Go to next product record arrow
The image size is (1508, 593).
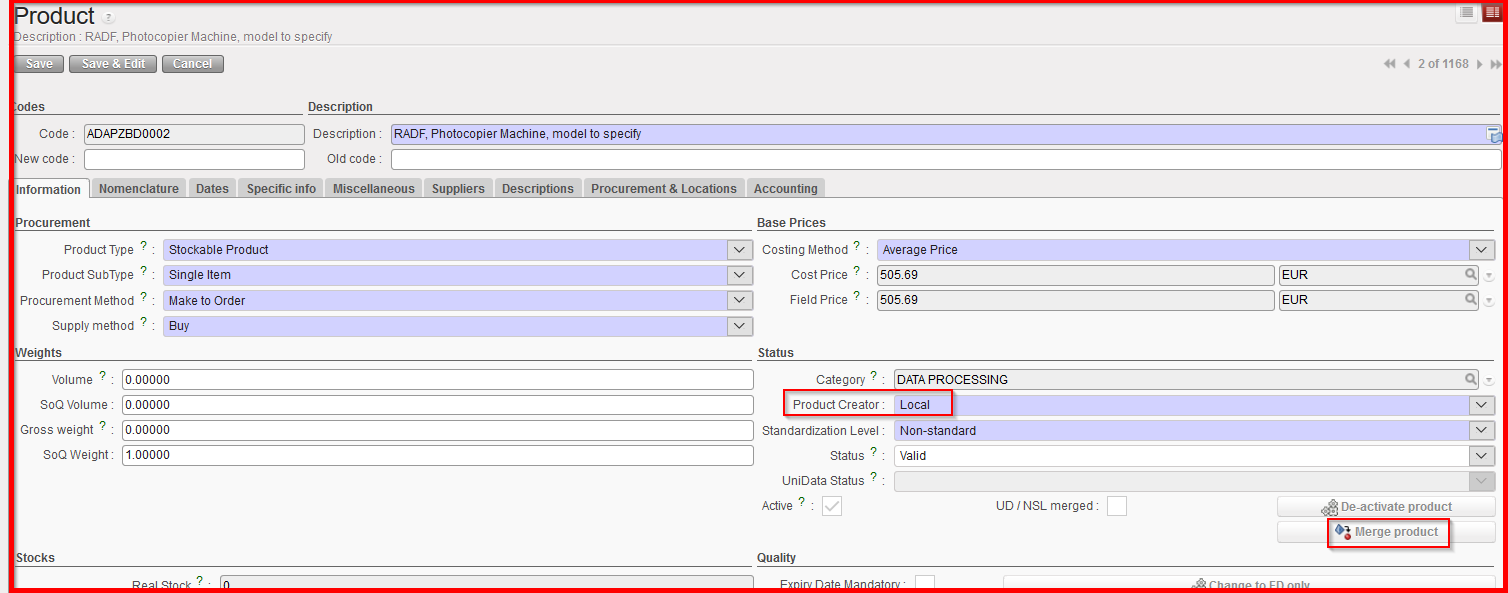pyautogui.click(x=1480, y=64)
